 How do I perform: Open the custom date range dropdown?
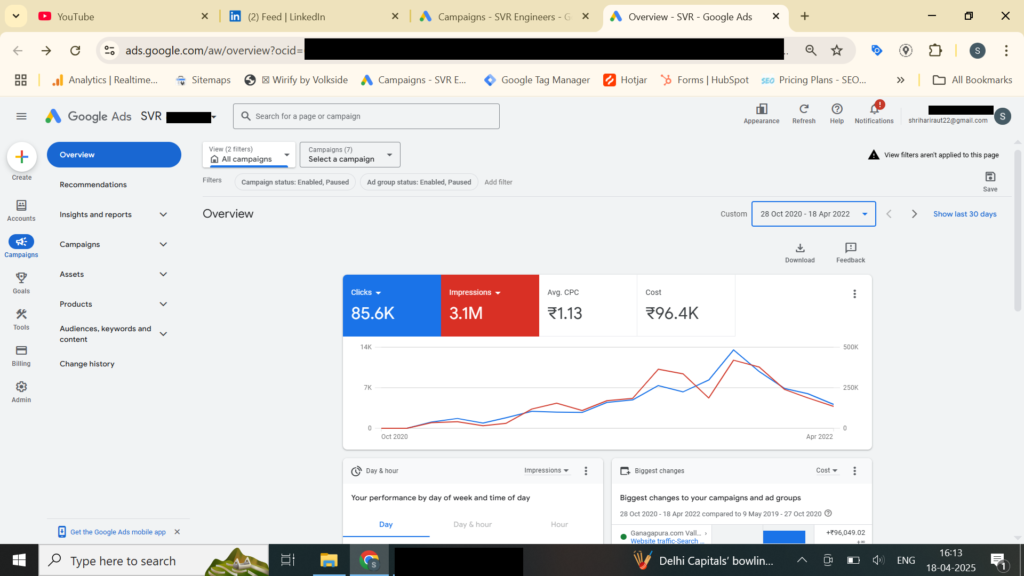click(813, 214)
